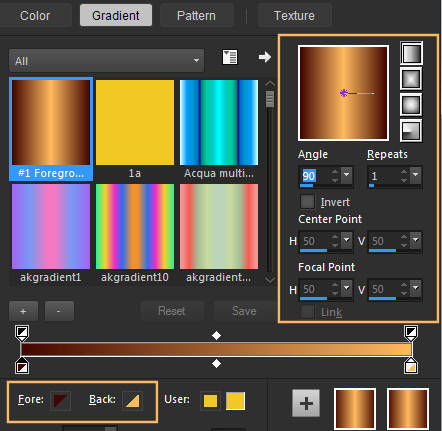Switch to the Texture tab
The width and height of the screenshot is (442, 431).
[294, 15]
